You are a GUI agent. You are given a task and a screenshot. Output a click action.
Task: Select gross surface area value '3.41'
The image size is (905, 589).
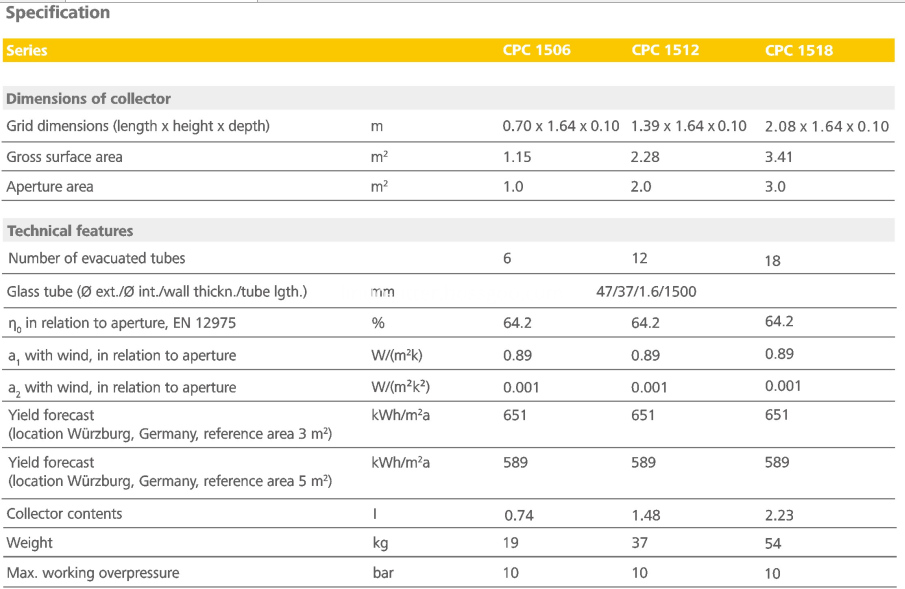pos(779,157)
